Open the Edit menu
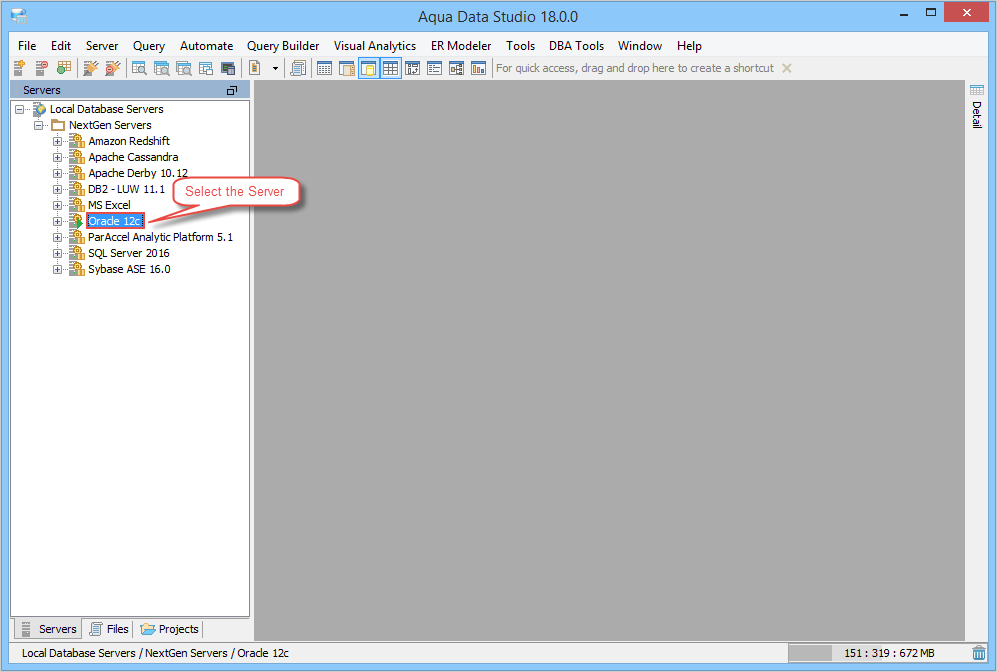Image resolution: width=997 pixels, height=672 pixels. pos(61,46)
